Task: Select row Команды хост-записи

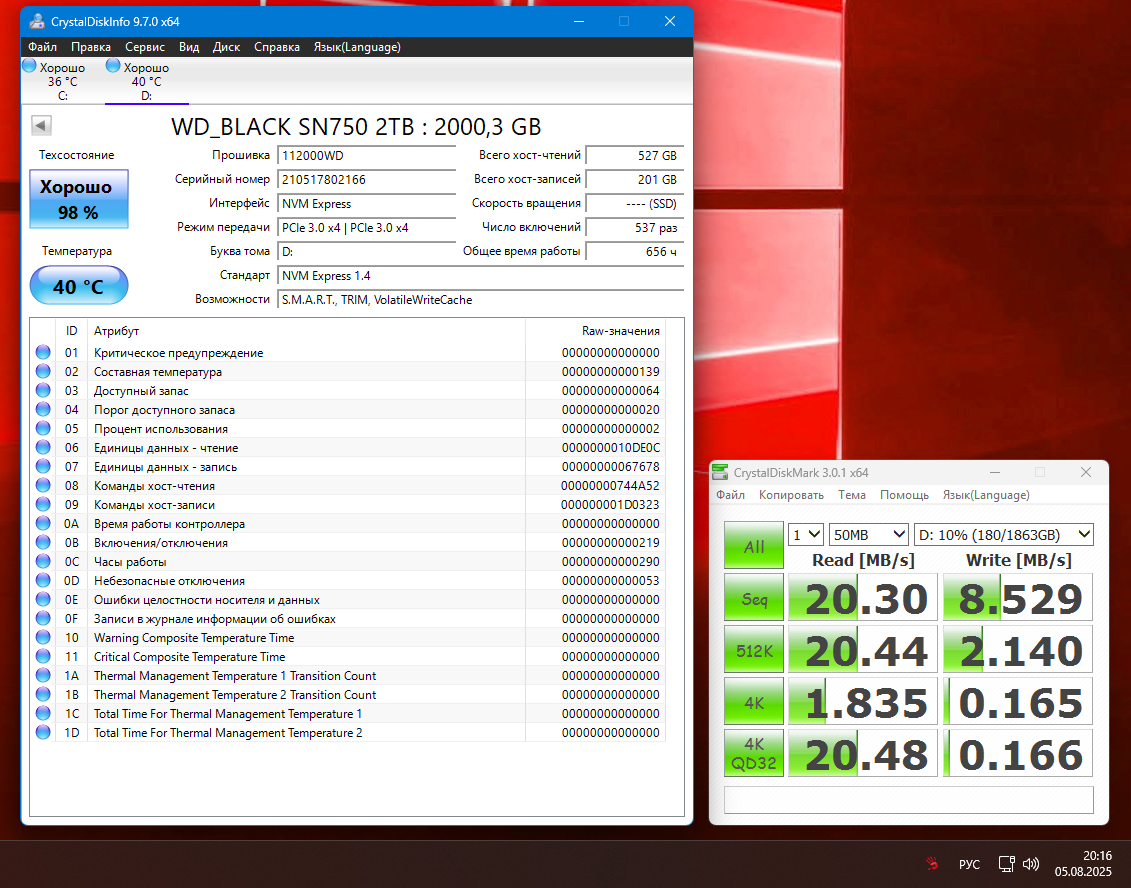Action: [348, 504]
